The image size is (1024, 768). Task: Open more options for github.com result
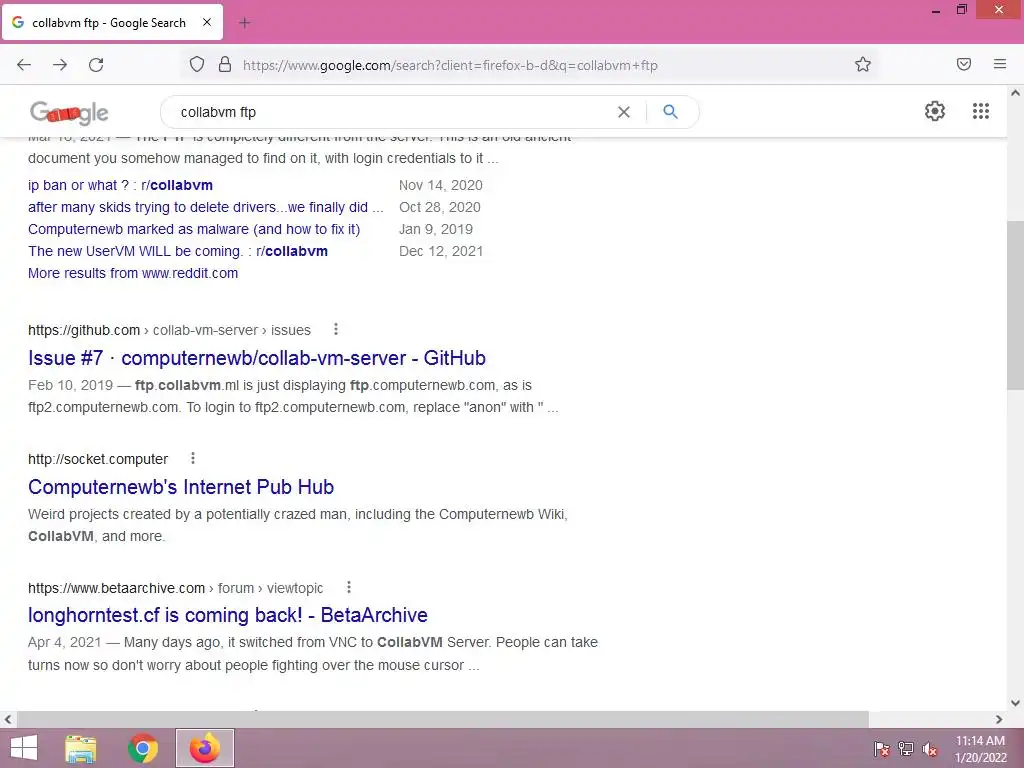click(336, 330)
